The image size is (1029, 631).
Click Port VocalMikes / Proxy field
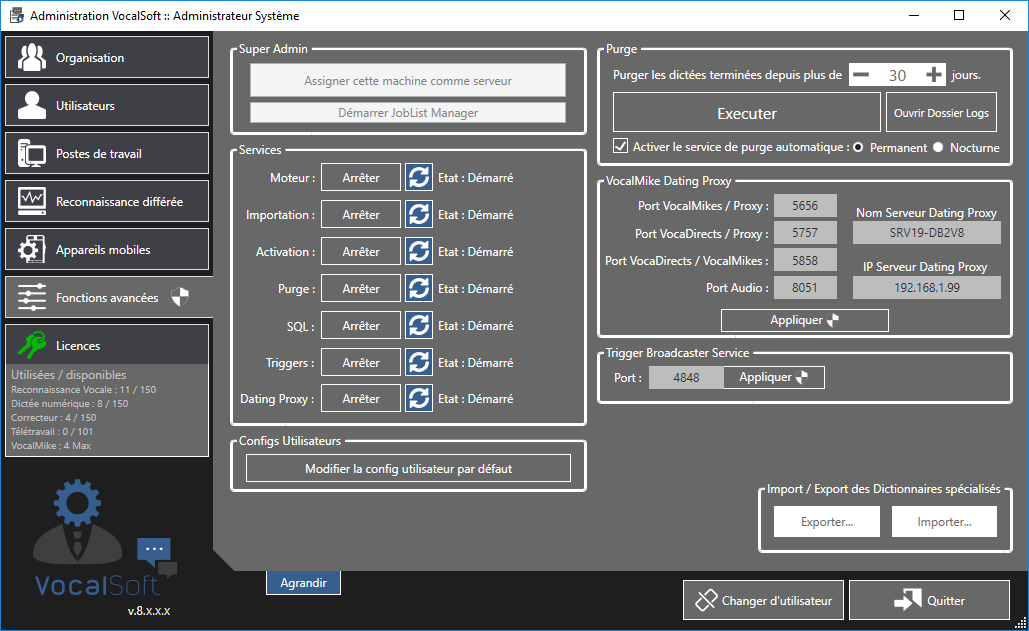click(805, 206)
